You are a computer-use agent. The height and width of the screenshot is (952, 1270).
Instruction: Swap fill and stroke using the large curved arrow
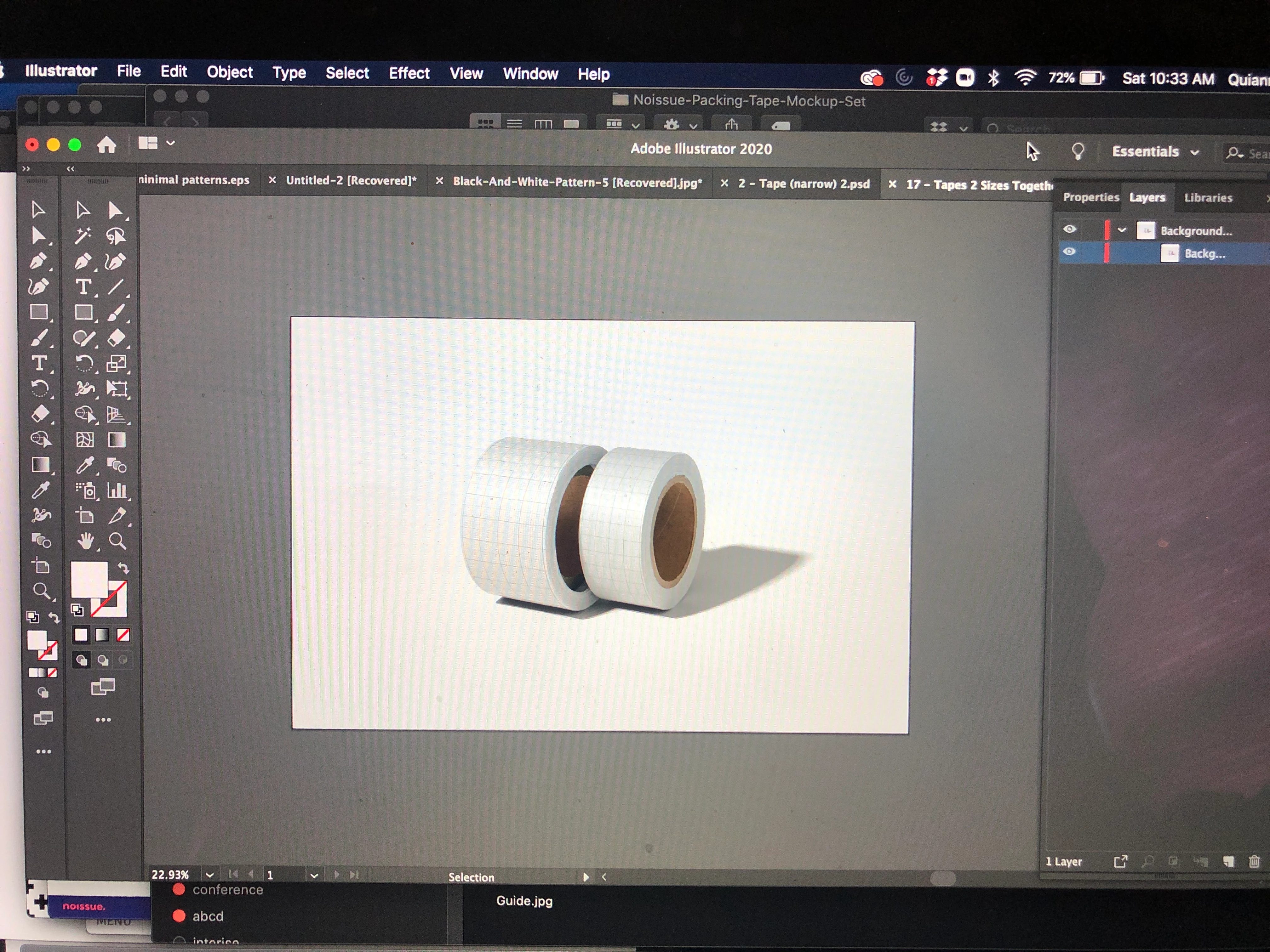(123, 568)
